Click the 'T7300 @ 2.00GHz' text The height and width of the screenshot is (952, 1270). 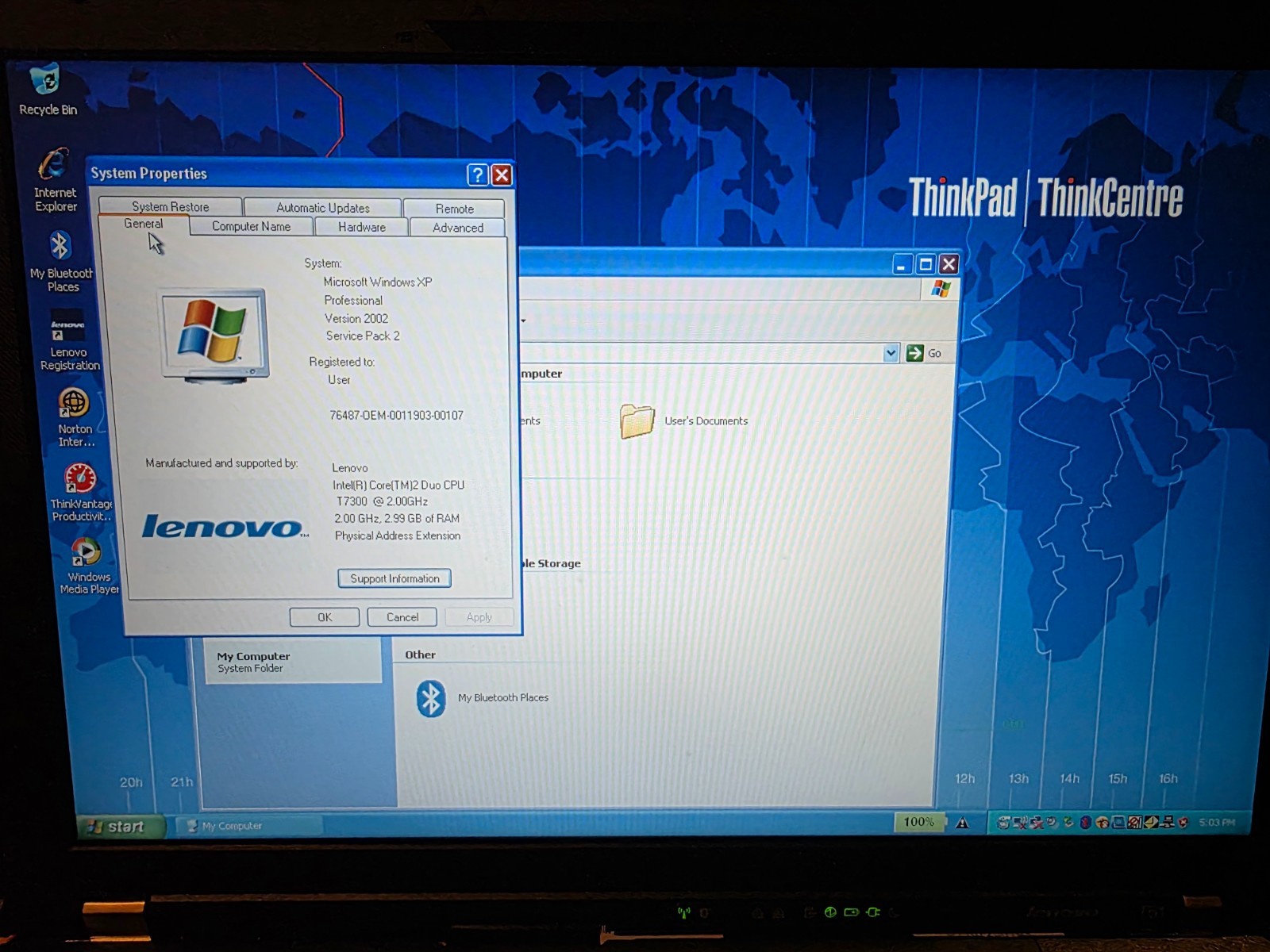pyautogui.click(x=382, y=501)
